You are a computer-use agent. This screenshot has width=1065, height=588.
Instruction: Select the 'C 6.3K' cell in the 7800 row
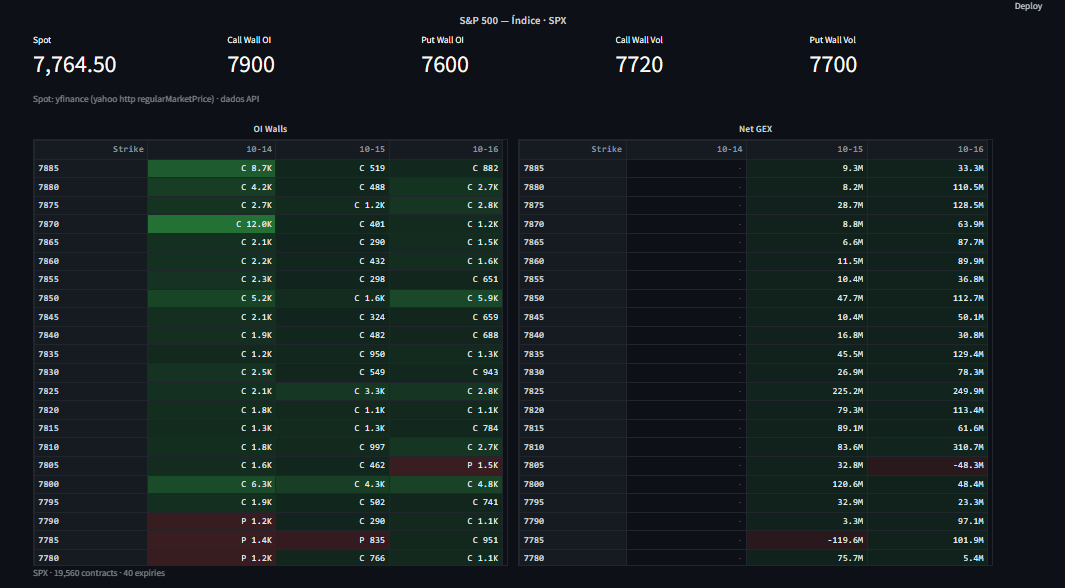tap(211, 484)
